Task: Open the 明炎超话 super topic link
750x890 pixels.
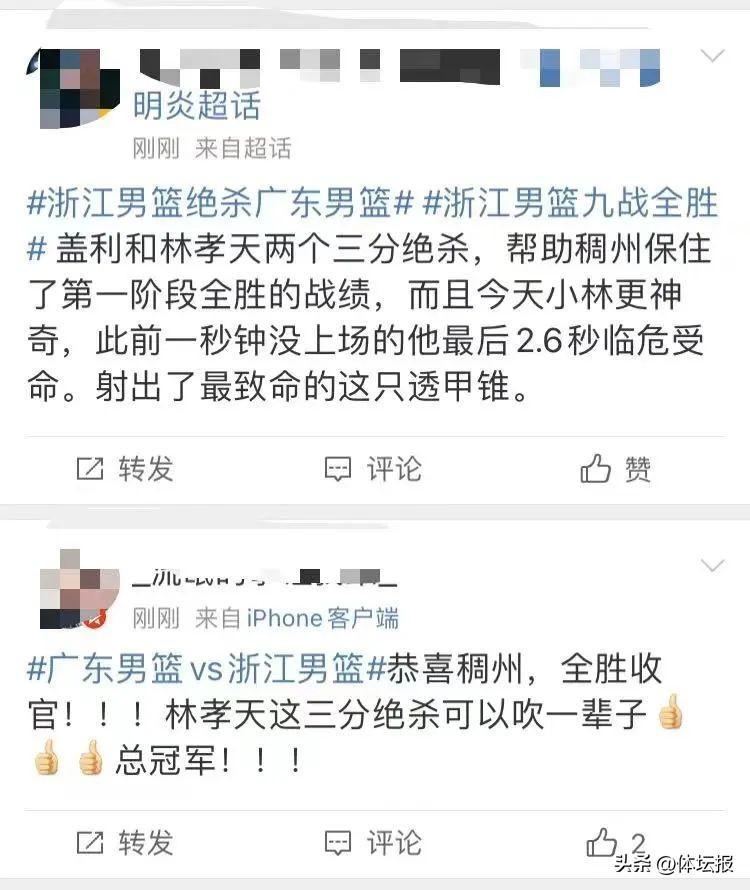Action: pos(196,106)
